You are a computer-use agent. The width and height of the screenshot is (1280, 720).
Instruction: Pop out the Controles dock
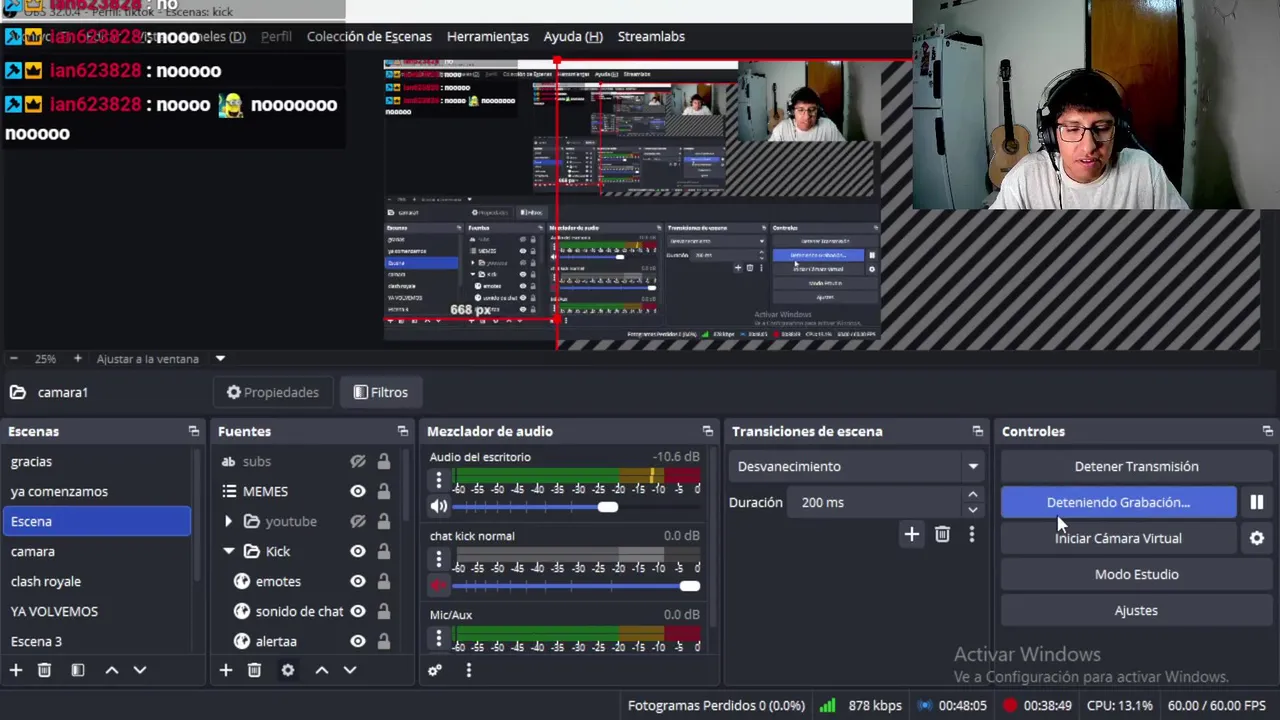(x=1268, y=431)
